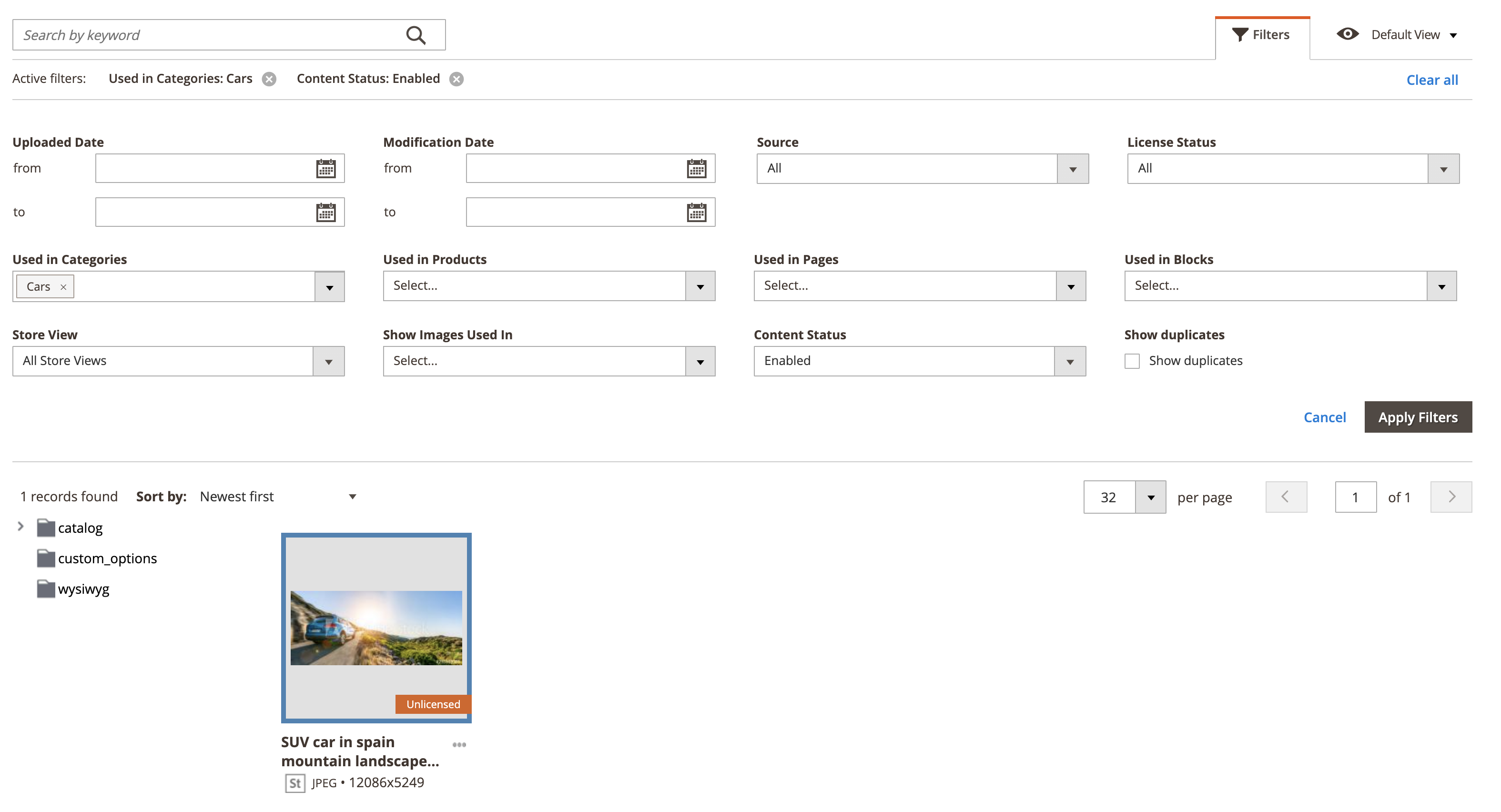Select the wysiwyg folder label
The image size is (1501, 812).
83,589
